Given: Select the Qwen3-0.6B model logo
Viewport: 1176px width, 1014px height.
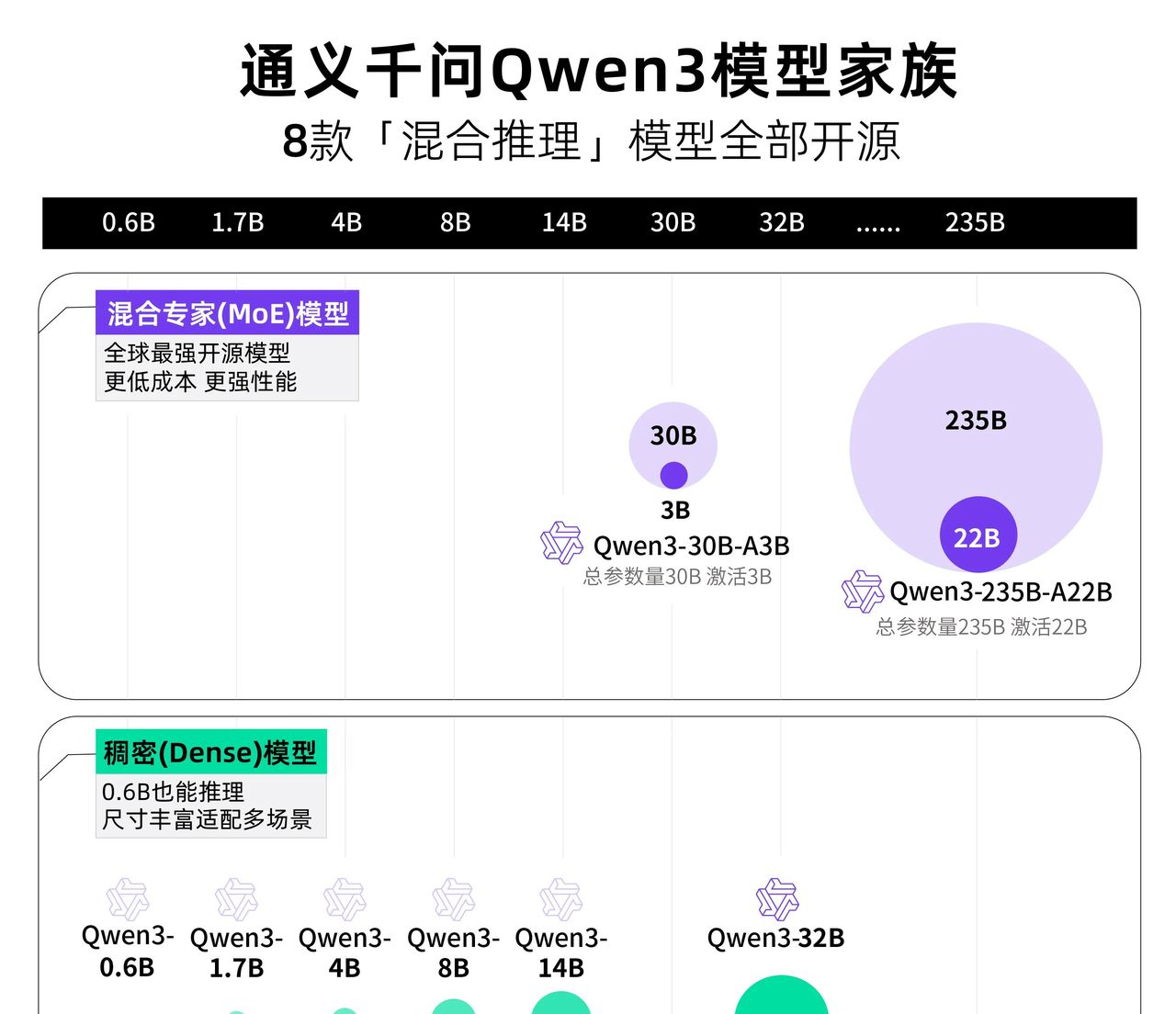Looking at the screenshot, I should coord(129,901).
